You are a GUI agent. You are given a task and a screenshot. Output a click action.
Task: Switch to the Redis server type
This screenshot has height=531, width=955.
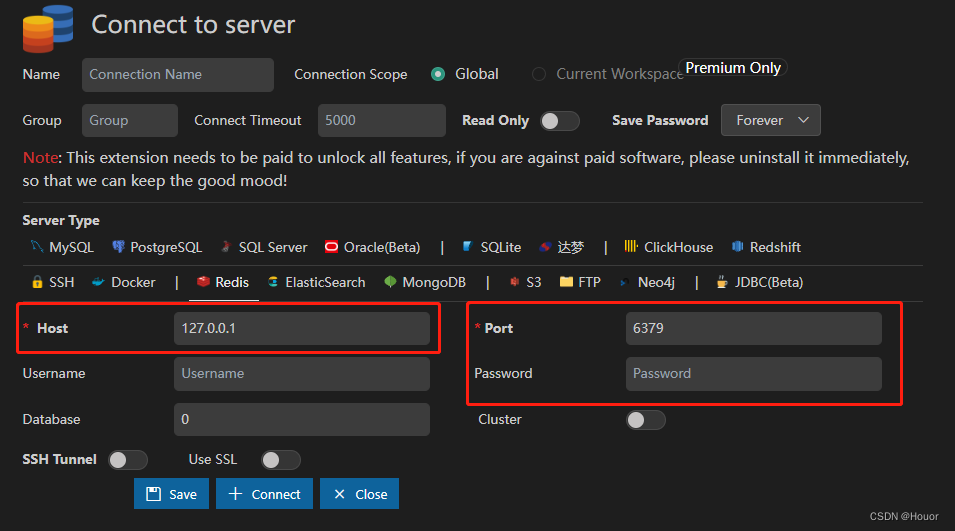tap(224, 283)
